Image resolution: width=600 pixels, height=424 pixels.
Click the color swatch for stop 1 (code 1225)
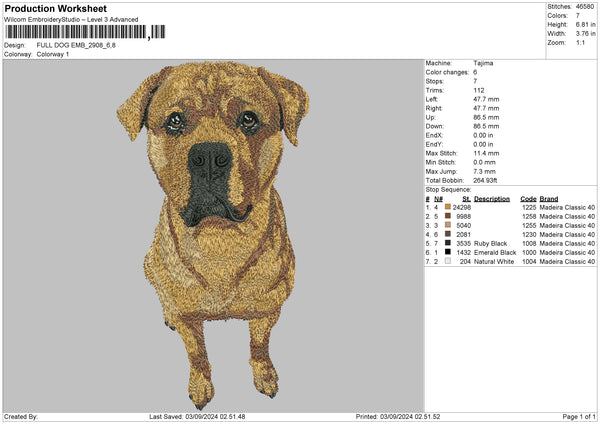448,207
